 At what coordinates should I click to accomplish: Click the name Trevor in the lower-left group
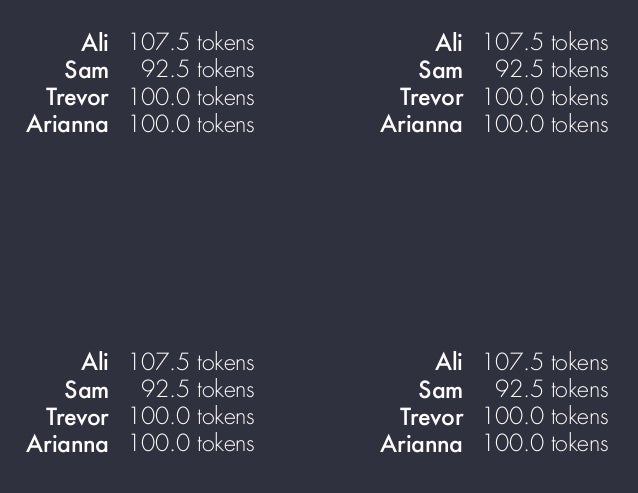[77, 417]
